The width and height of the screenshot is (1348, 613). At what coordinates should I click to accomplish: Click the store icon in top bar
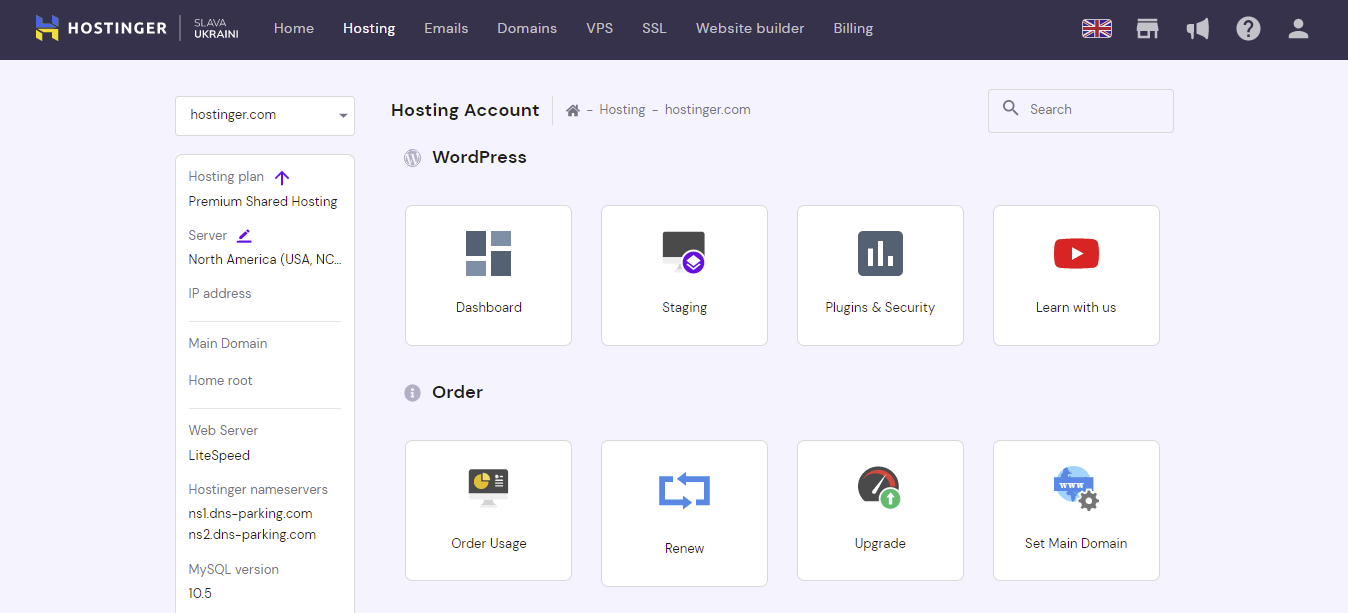[x=1147, y=28]
